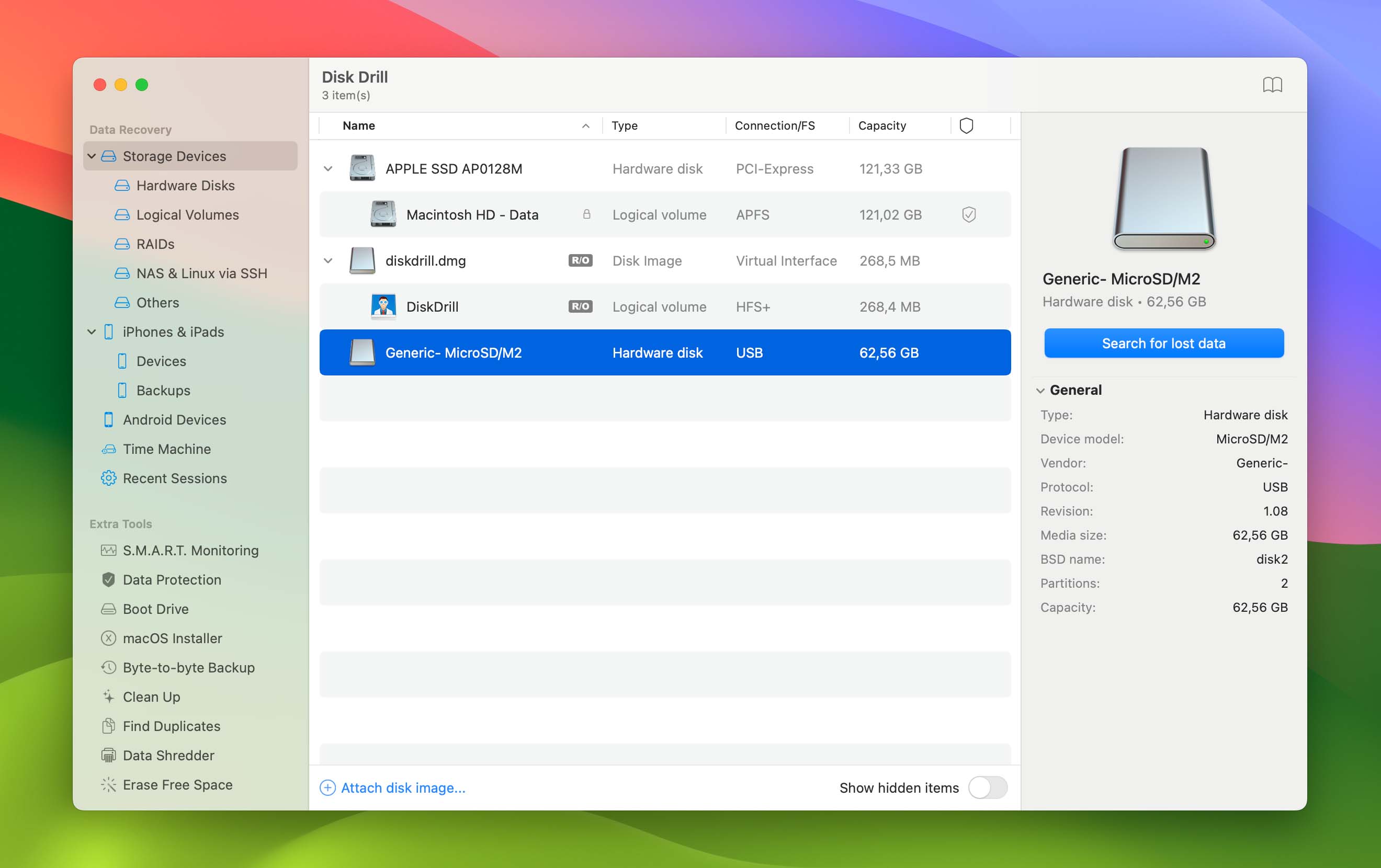Click the DiskDrill volume app icon
This screenshot has width=1381, height=868.
383,306
